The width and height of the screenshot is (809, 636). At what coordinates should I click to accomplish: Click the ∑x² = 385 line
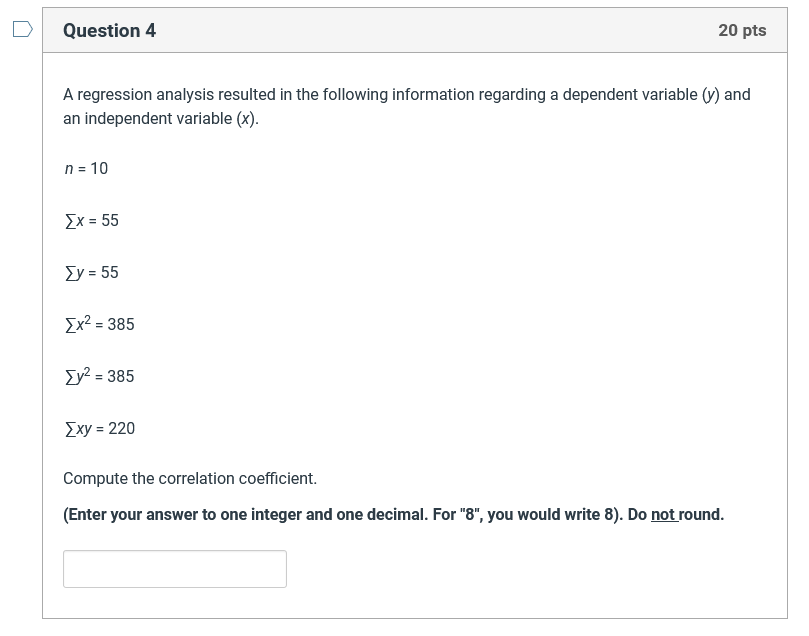pos(100,324)
